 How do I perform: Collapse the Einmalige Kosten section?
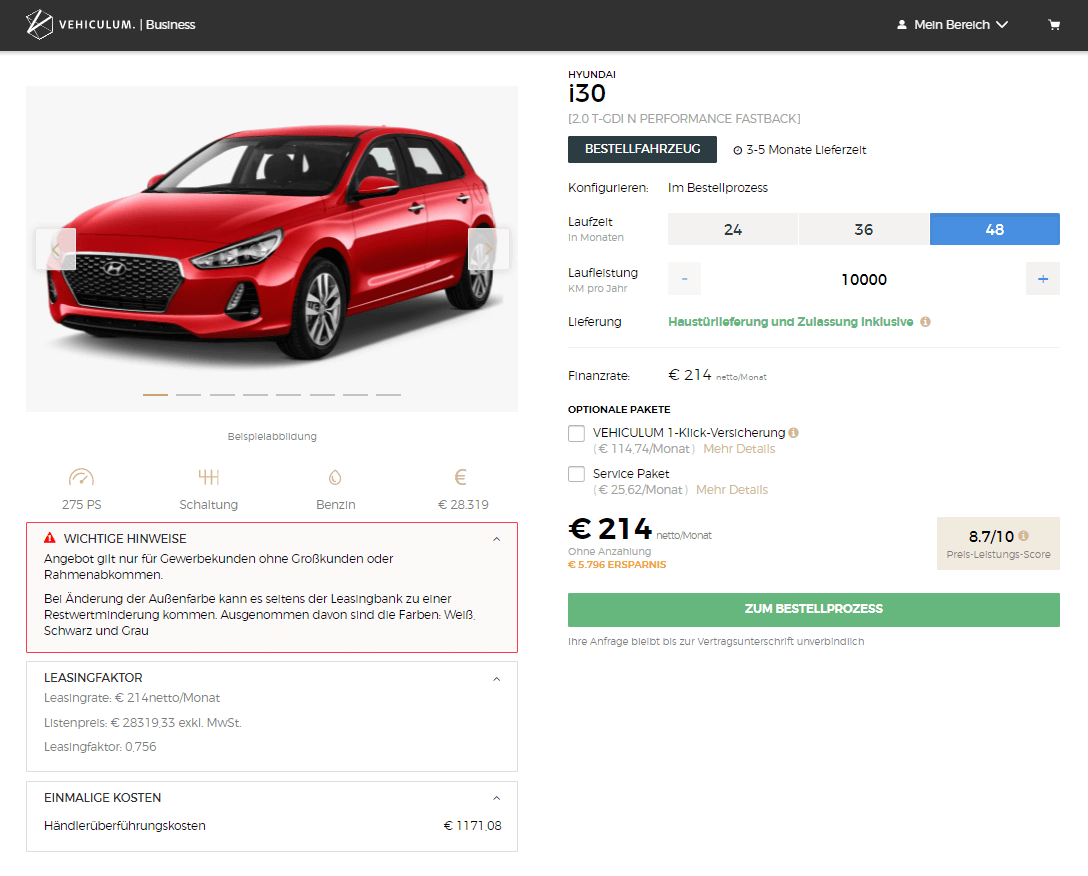tap(496, 798)
